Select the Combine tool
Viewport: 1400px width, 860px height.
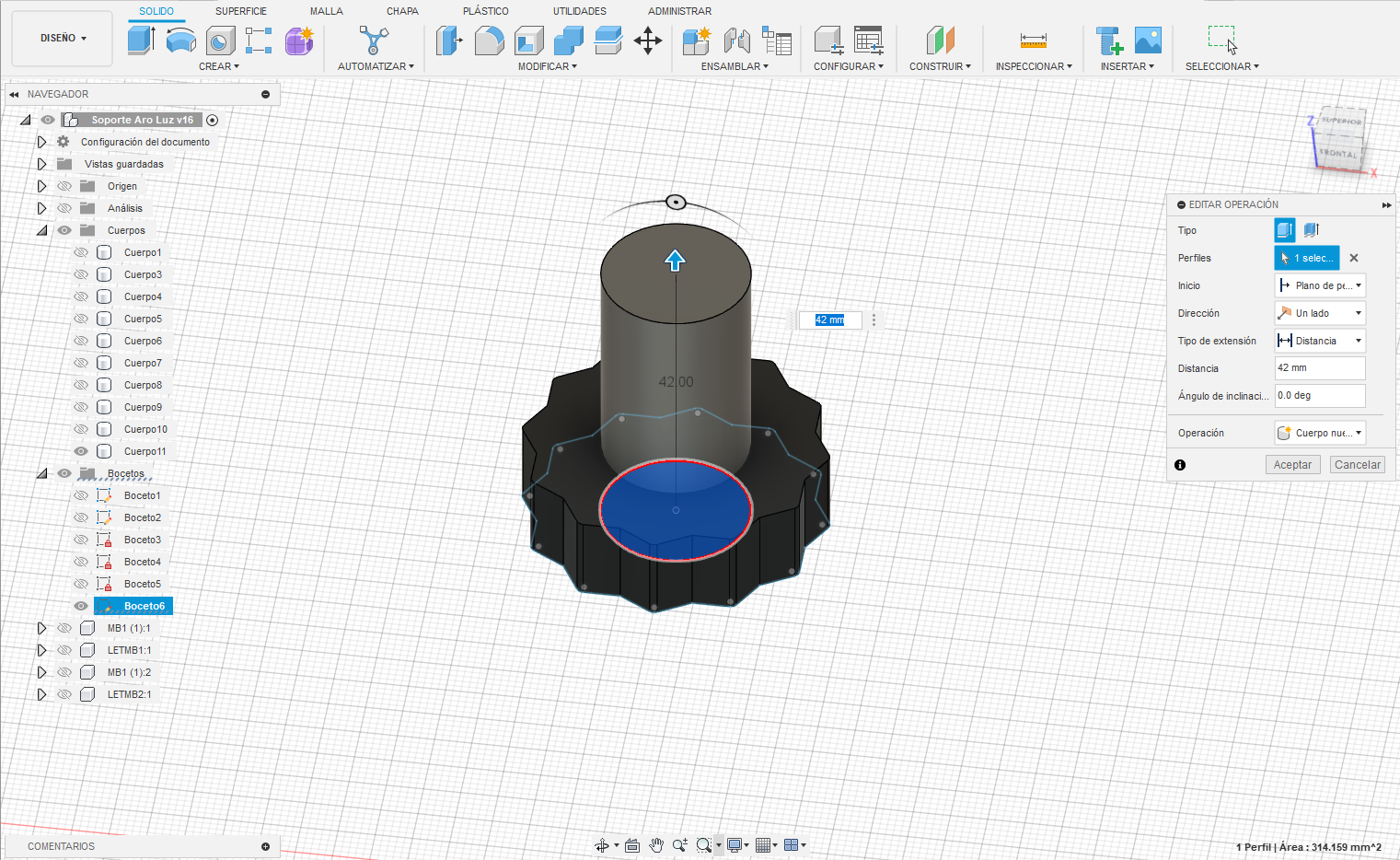coord(569,41)
